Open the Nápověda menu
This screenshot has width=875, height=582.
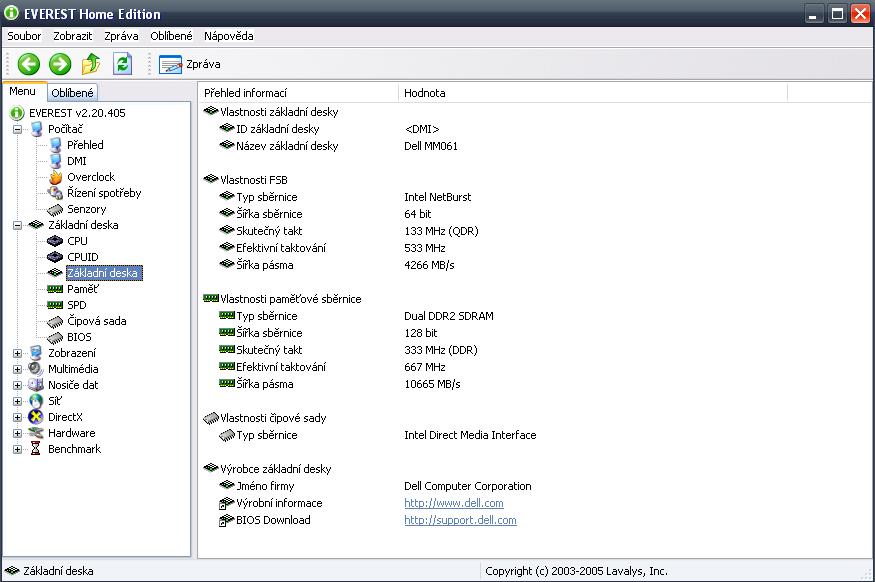click(228, 36)
